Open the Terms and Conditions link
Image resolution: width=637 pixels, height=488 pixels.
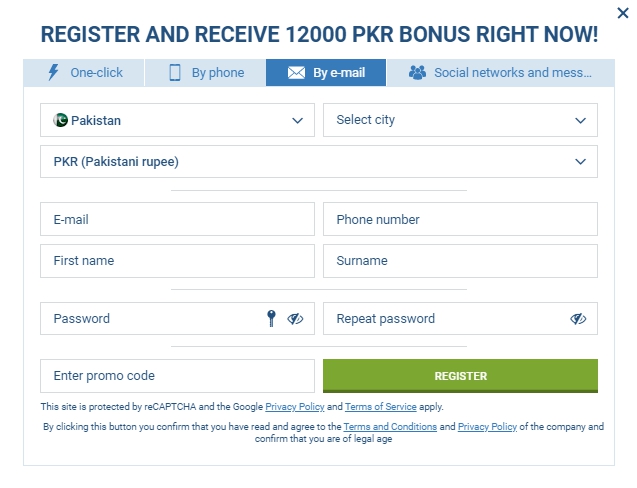coord(390,427)
